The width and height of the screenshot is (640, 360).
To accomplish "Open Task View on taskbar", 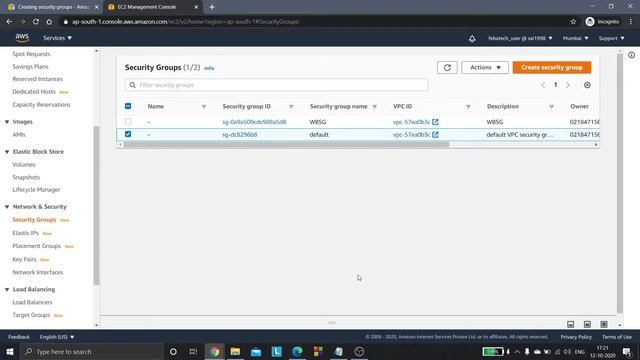I will click(x=193, y=351).
